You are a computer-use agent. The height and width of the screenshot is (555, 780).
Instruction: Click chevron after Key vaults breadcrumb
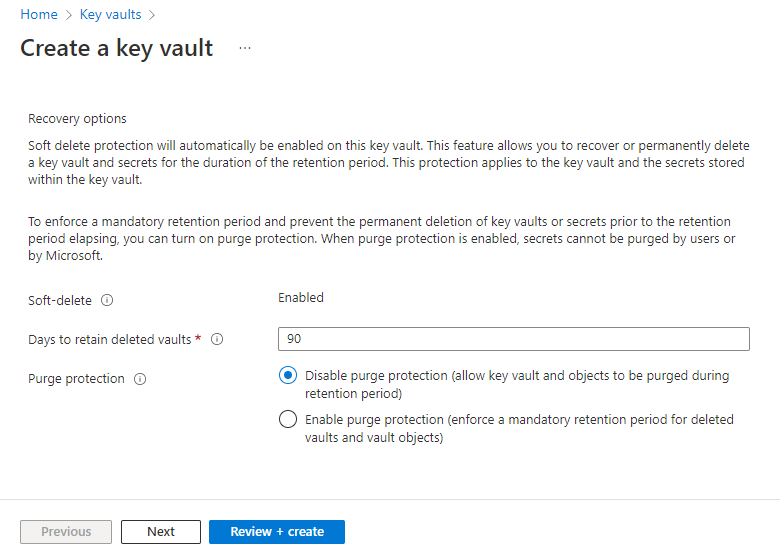pyautogui.click(x=152, y=15)
